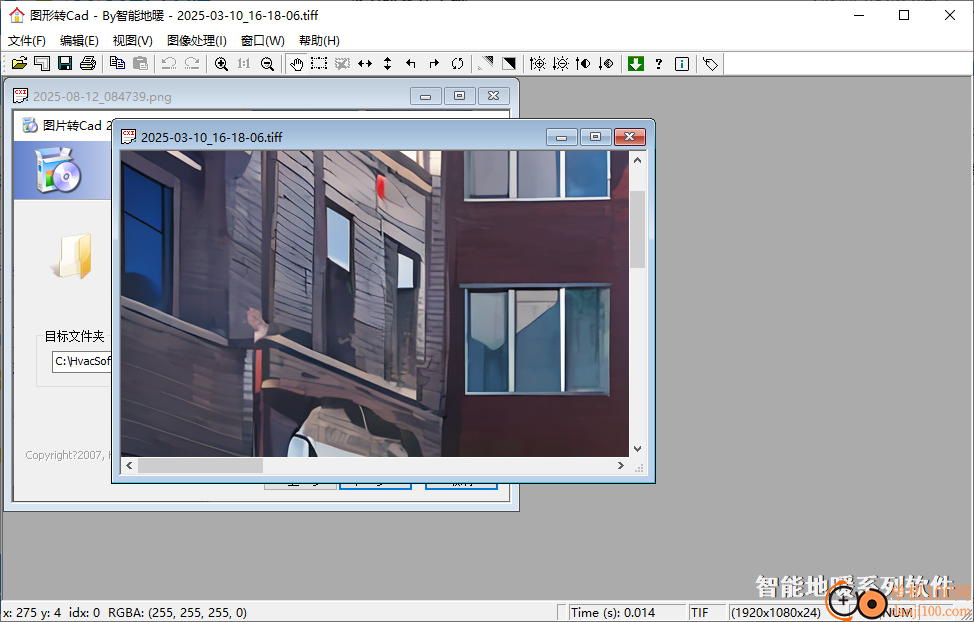Viewport: 974px width, 622px height.
Task: Maximize the 2025-03-10_16-18-06.tiff child window
Action: pos(595,137)
